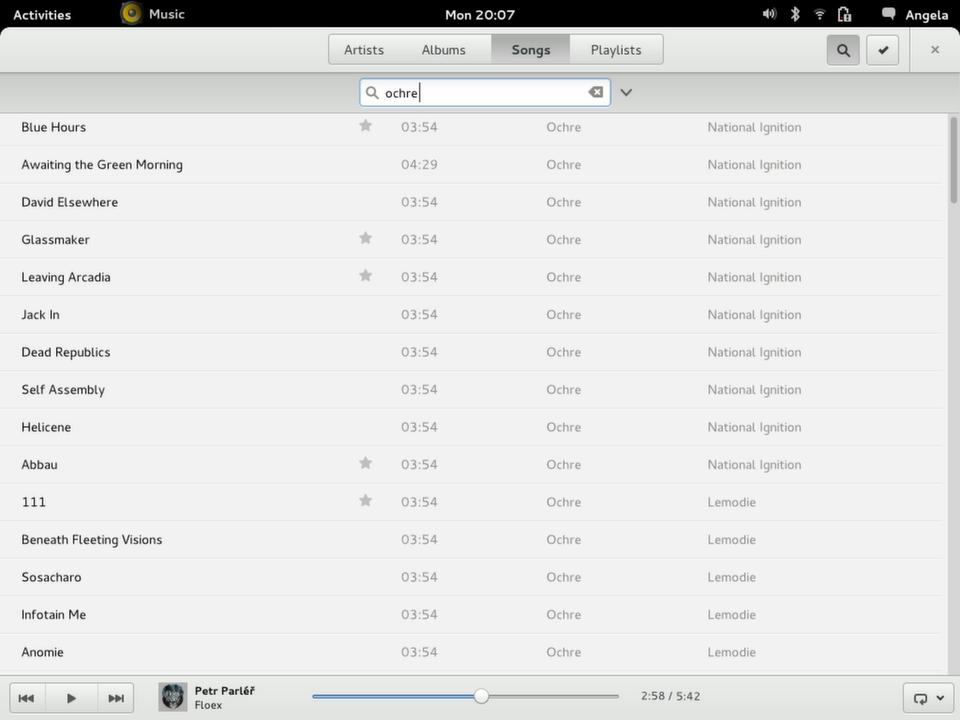Click Lemodie album in the 111 row
Image resolution: width=960 pixels, height=720 pixels.
tap(732, 502)
